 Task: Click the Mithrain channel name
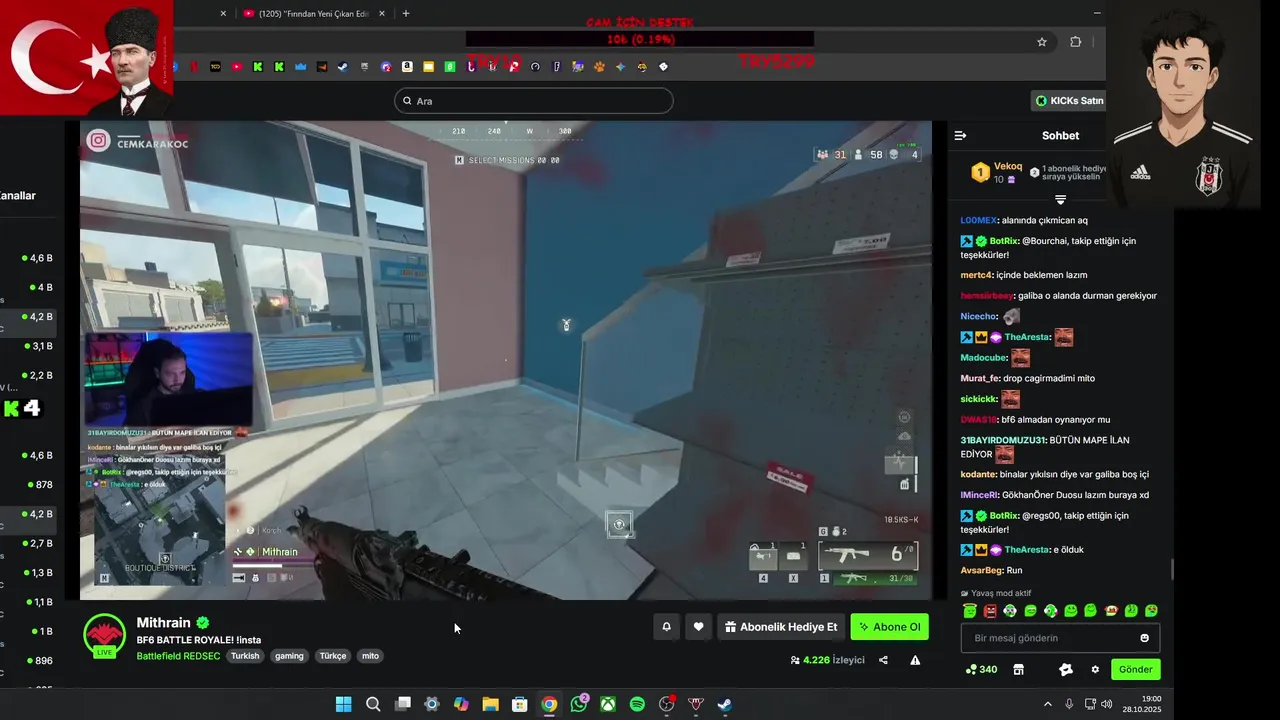pyautogui.click(x=163, y=623)
